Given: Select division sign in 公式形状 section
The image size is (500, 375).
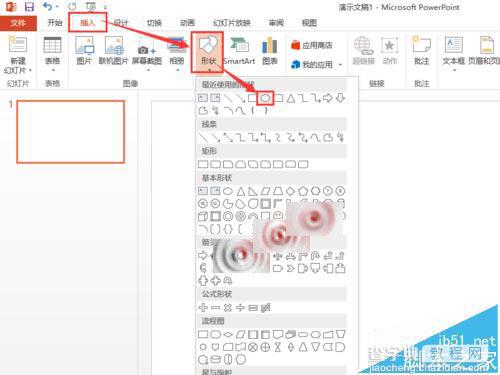Looking at the screenshot, I should pyautogui.click(x=240, y=307).
